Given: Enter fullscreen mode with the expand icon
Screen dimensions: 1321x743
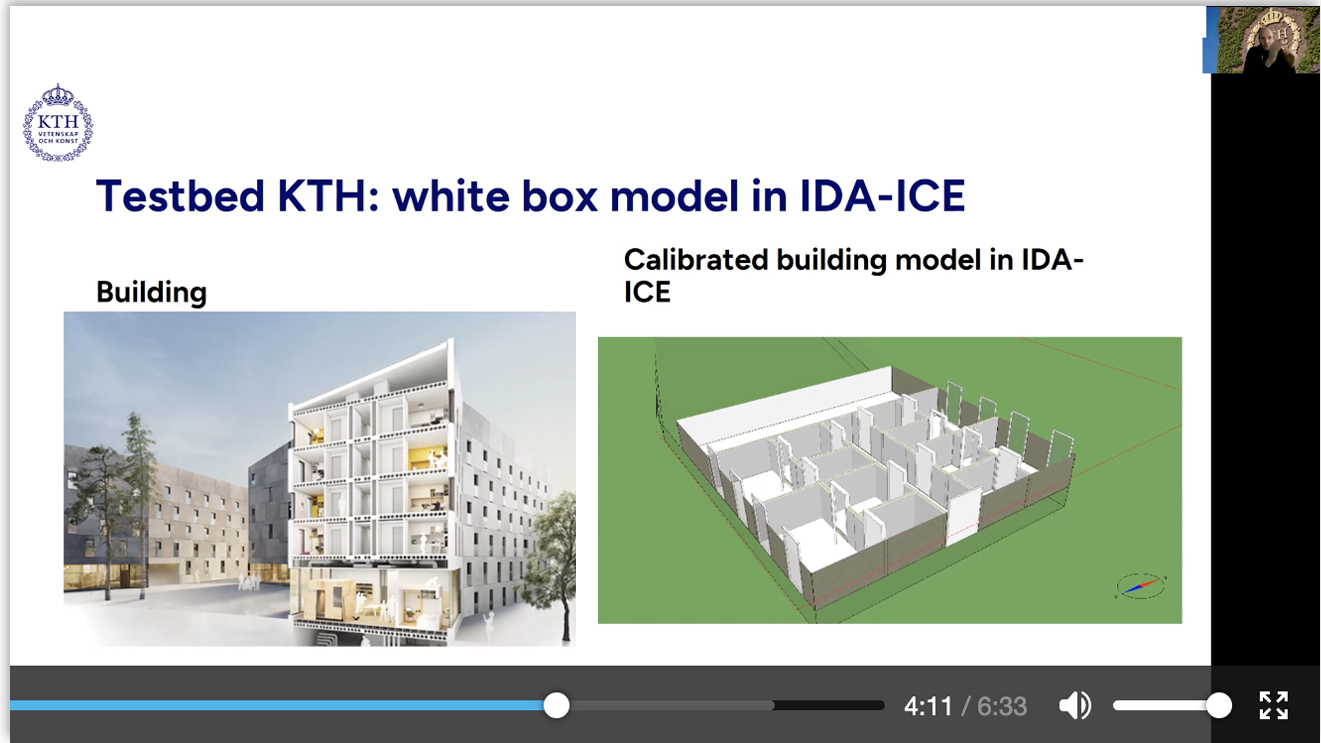Looking at the screenshot, I should tap(1273, 705).
